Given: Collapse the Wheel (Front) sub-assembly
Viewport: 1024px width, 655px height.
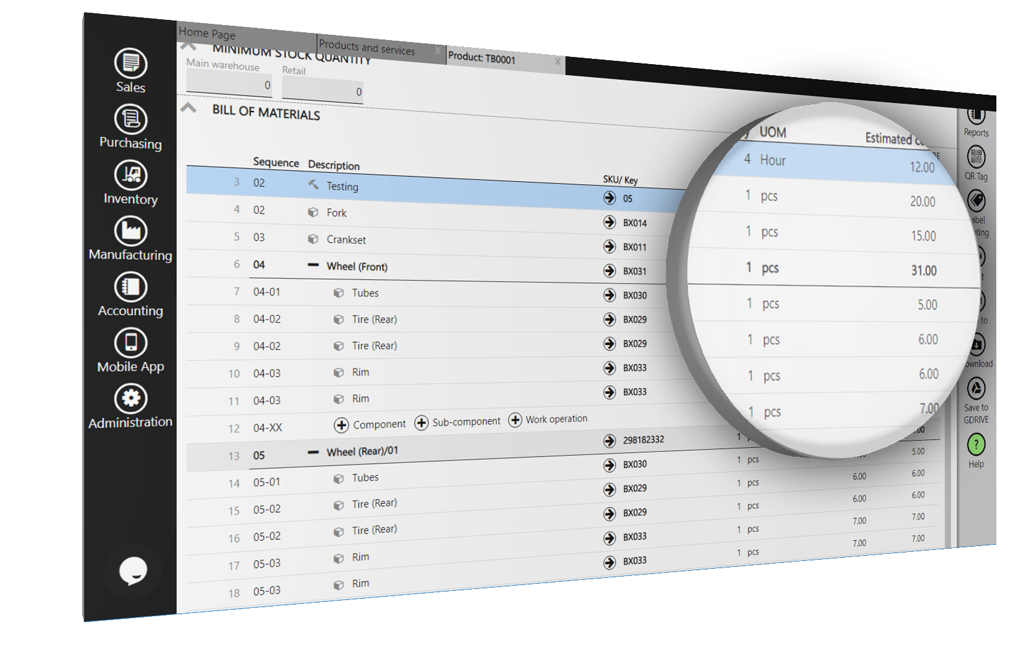Looking at the screenshot, I should (x=313, y=266).
